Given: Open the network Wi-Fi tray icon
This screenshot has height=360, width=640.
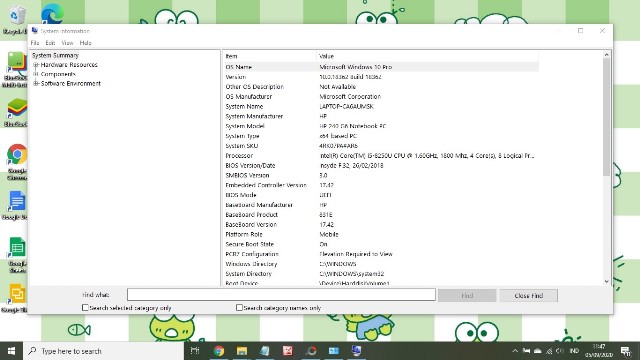Looking at the screenshot, I should (x=549, y=351).
